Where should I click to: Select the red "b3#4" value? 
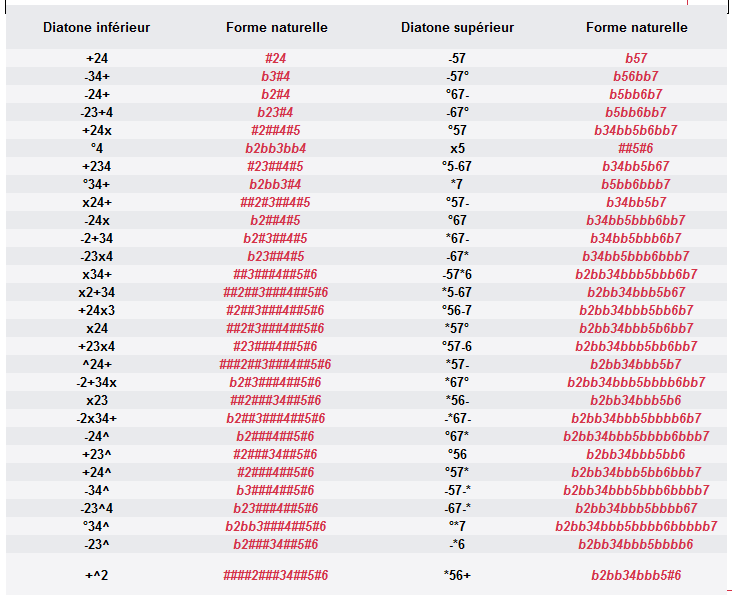[276, 76]
